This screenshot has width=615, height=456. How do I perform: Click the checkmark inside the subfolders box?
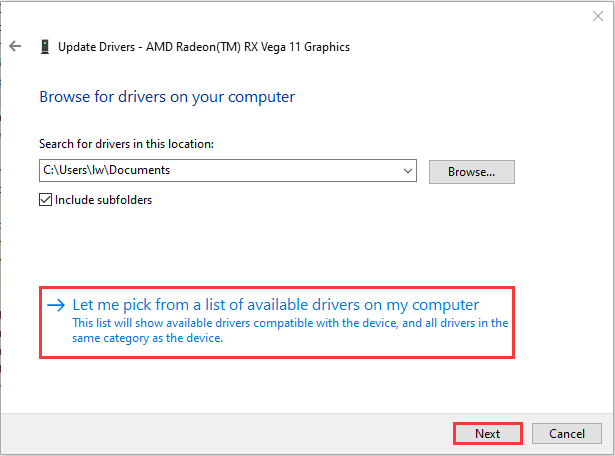(x=45, y=199)
